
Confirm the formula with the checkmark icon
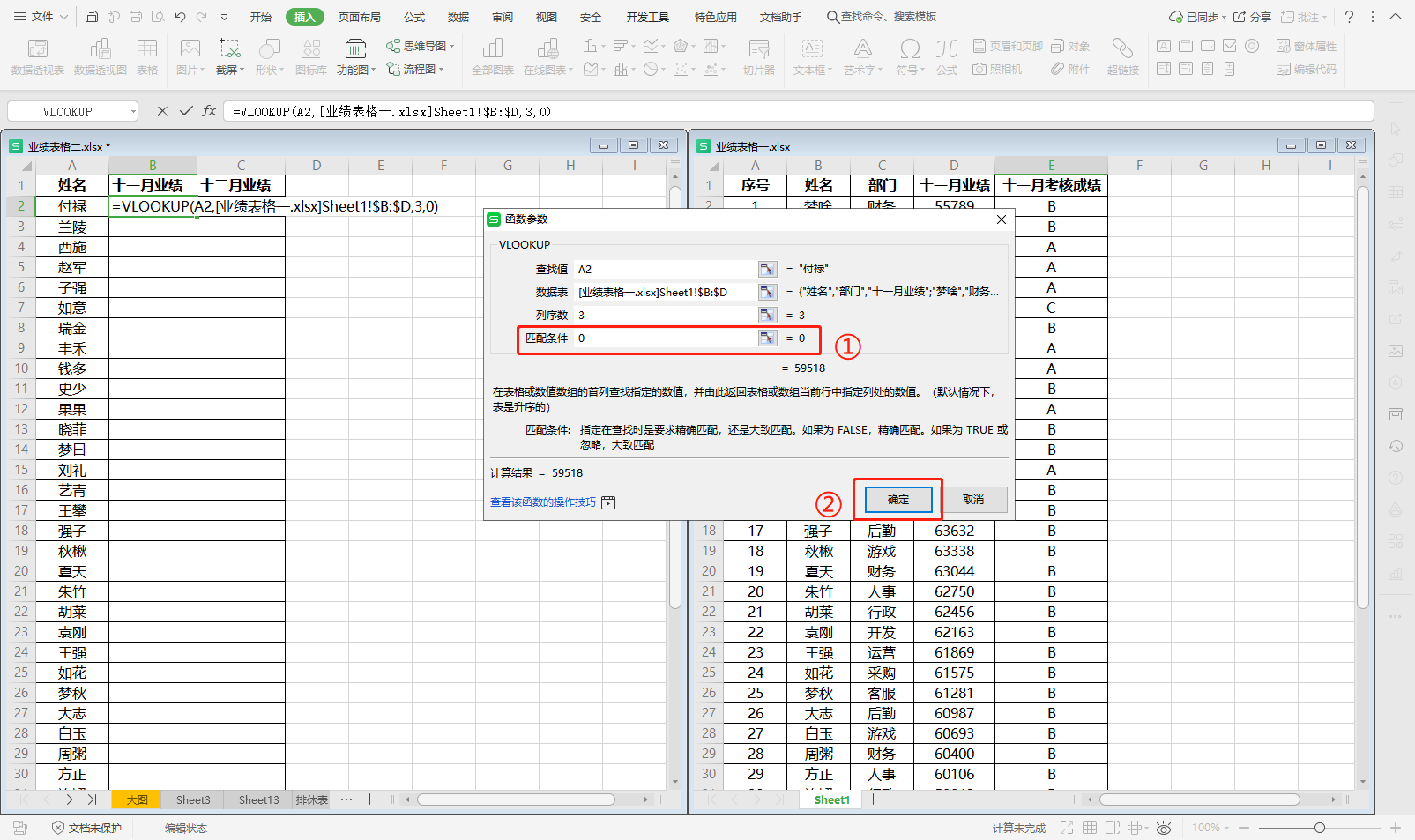point(185,111)
